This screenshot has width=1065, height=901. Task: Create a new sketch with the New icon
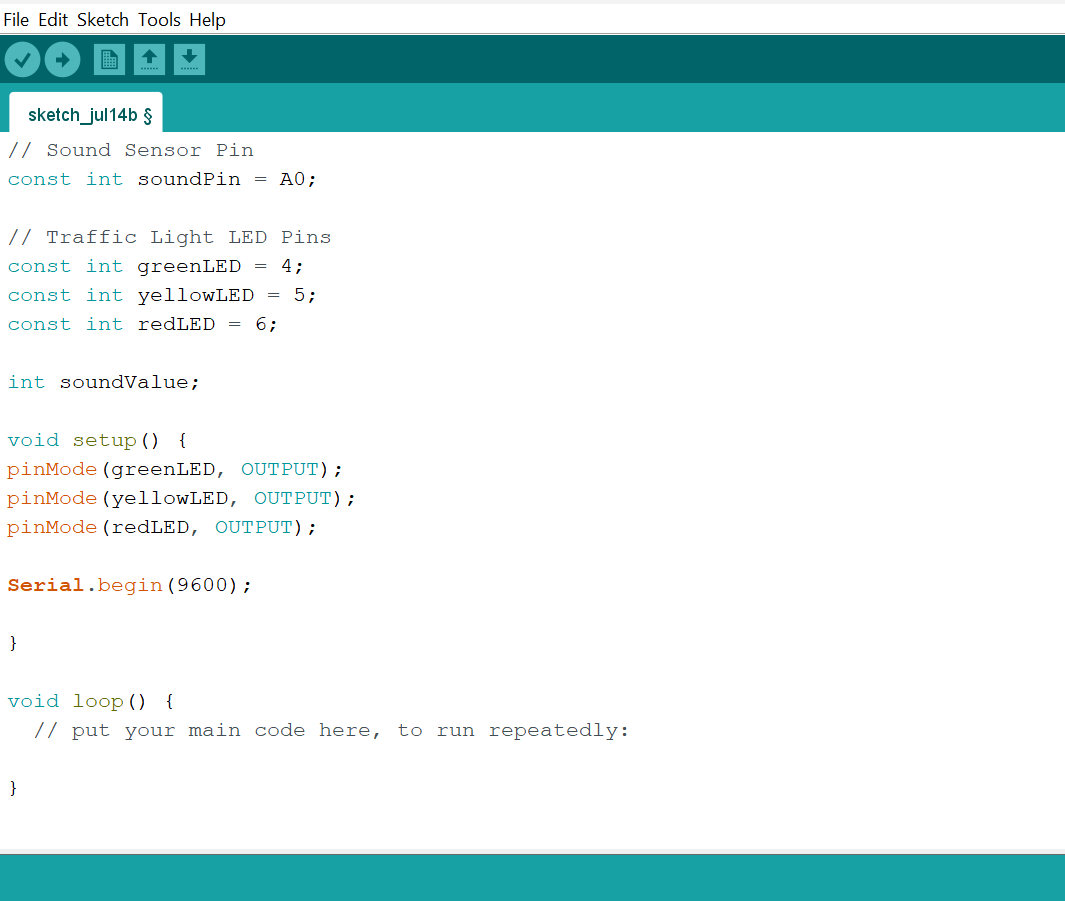pyautogui.click(x=109, y=60)
